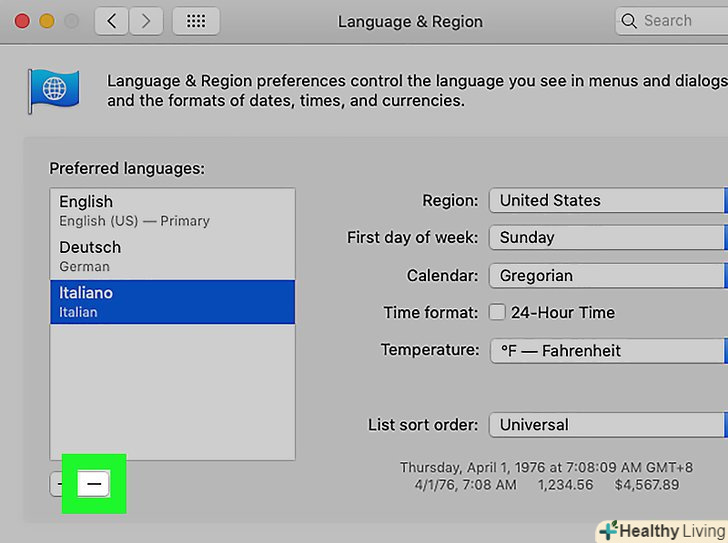Go forward with the right chevron button

point(146,21)
